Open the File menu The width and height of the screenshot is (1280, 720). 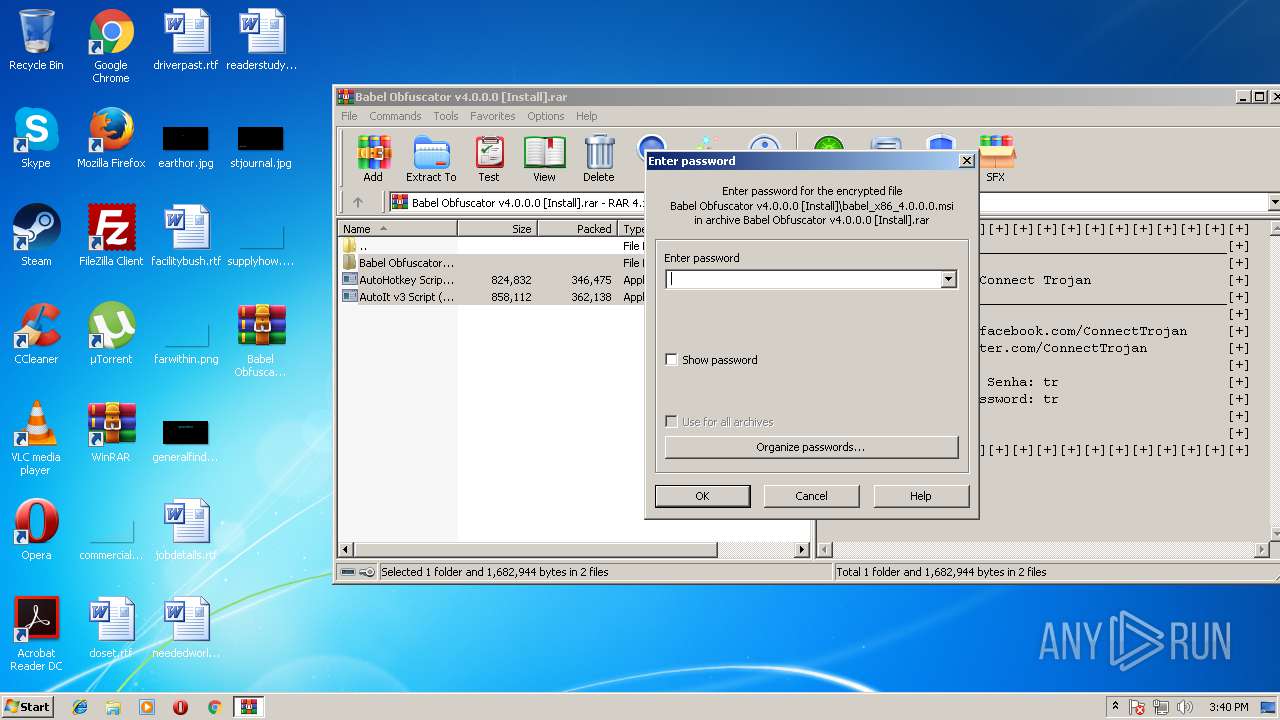[x=349, y=116]
